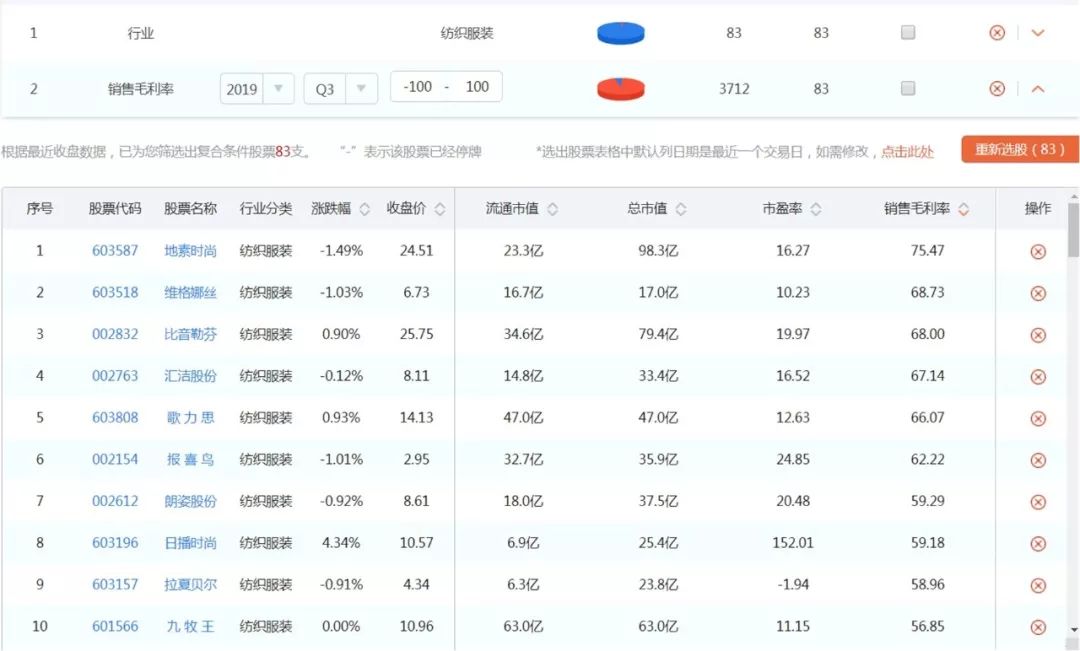Remove the 行业 filter condition
The height and width of the screenshot is (651, 1080).
coord(997,33)
